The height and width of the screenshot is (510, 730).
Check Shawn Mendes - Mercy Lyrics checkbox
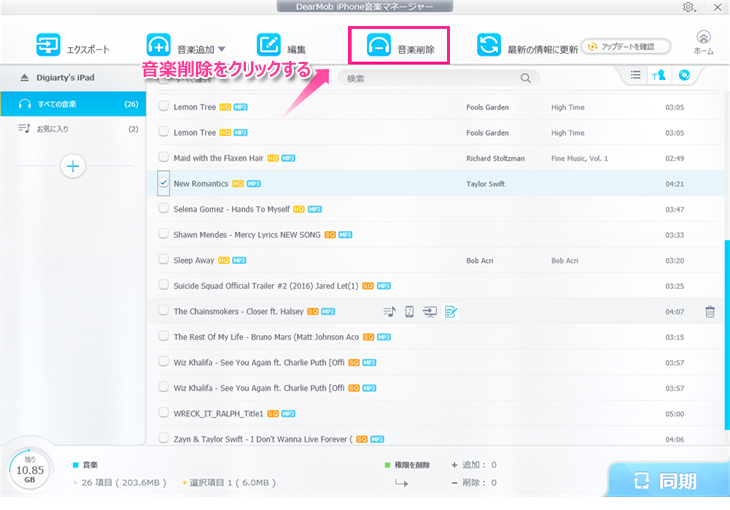pyautogui.click(x=163, y=233)
